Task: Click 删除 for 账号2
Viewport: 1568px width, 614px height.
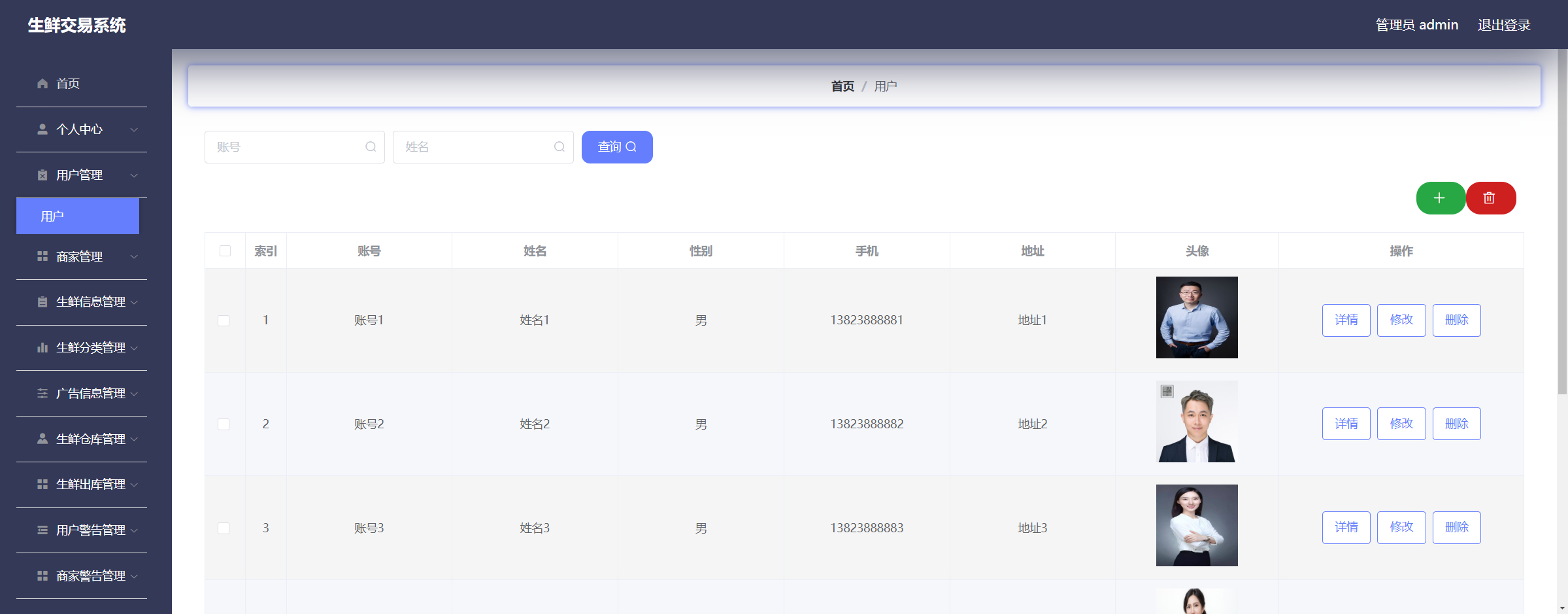Action: tap(1457, 424)
